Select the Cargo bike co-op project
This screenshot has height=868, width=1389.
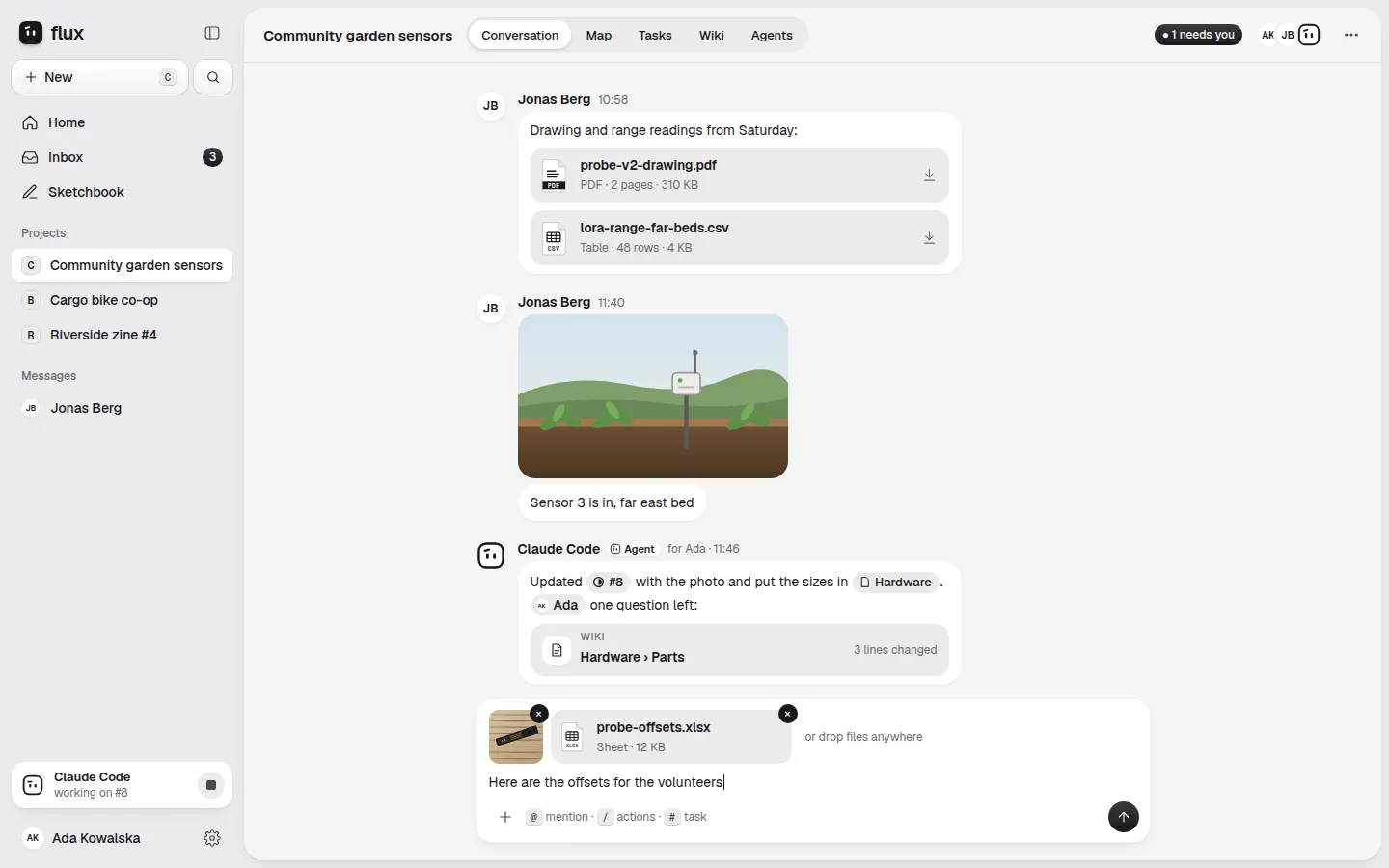(122, 300)
